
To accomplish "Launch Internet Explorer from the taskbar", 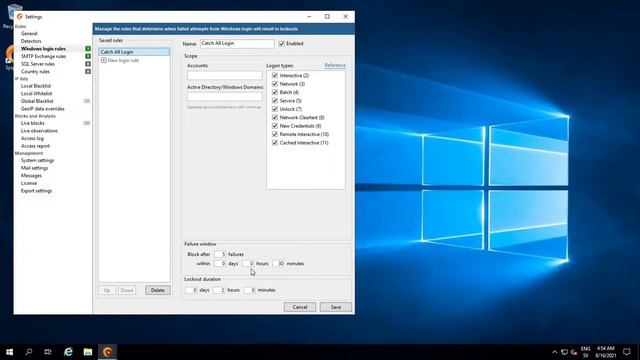I will [x=68, y=351].
